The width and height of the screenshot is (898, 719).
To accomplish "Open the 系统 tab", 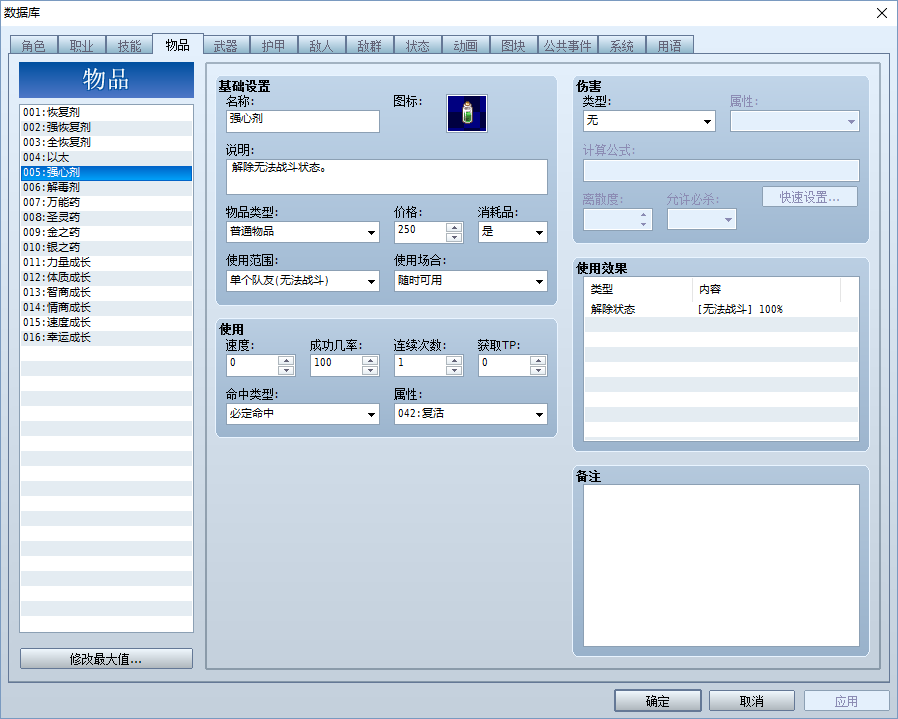I will (621, 45).
